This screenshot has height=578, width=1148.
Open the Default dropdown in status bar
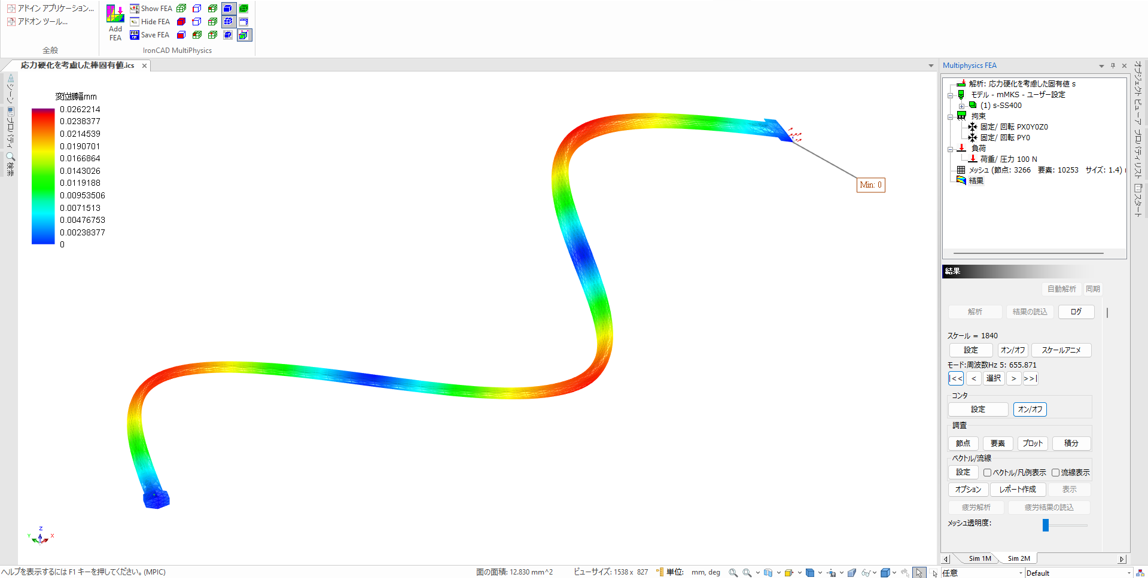(x=1080, y=573)
